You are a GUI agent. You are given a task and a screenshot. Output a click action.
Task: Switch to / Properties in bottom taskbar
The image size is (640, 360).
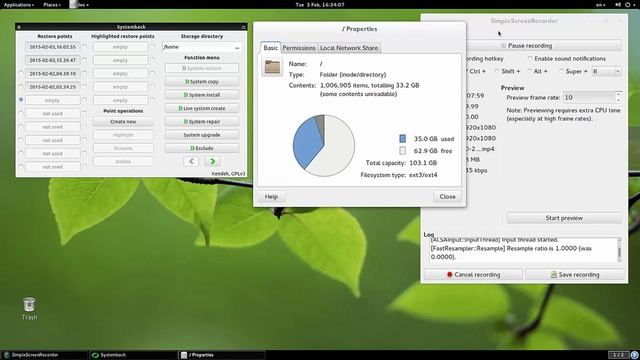[222, 355]
